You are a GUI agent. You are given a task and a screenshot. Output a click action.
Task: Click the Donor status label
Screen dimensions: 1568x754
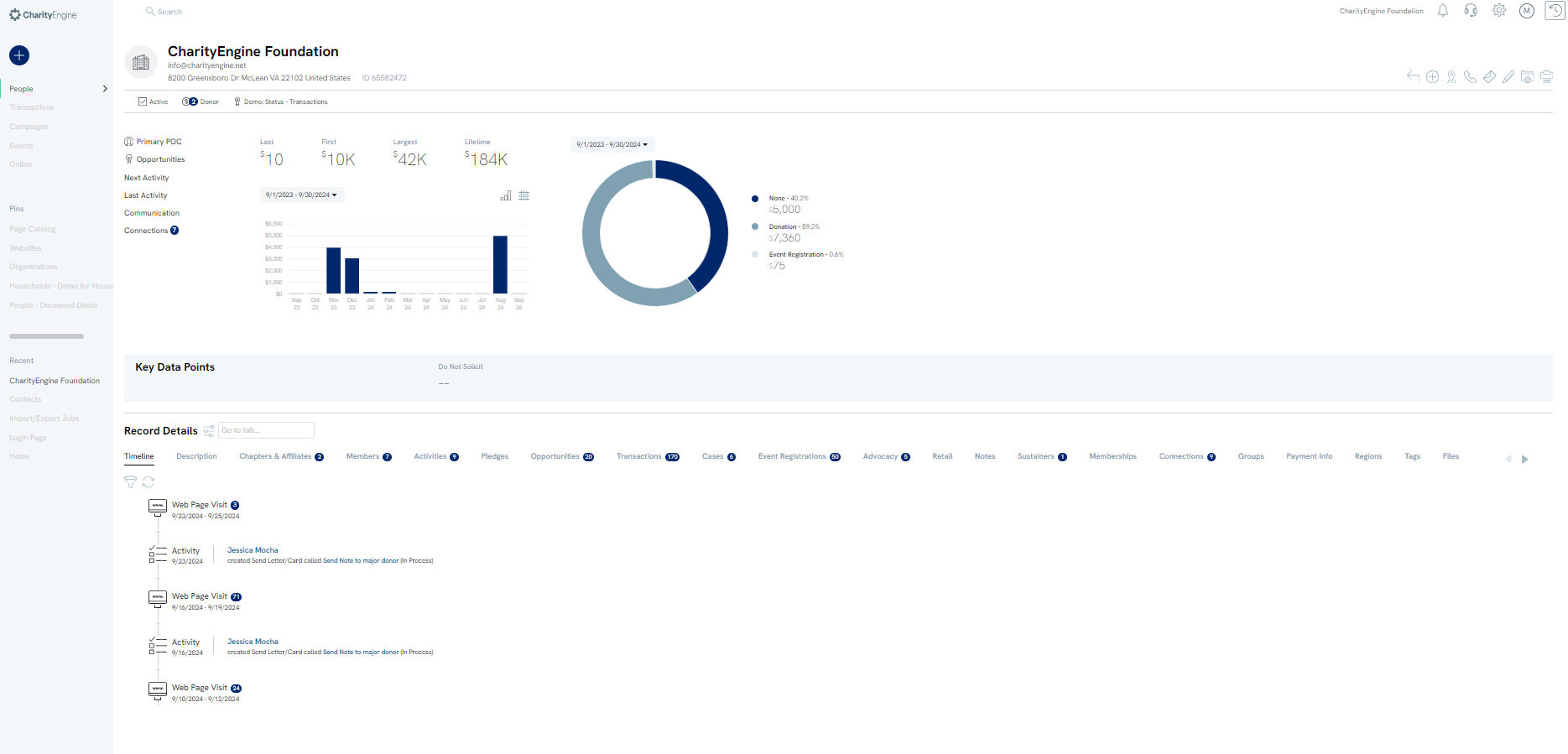(209, 101)
